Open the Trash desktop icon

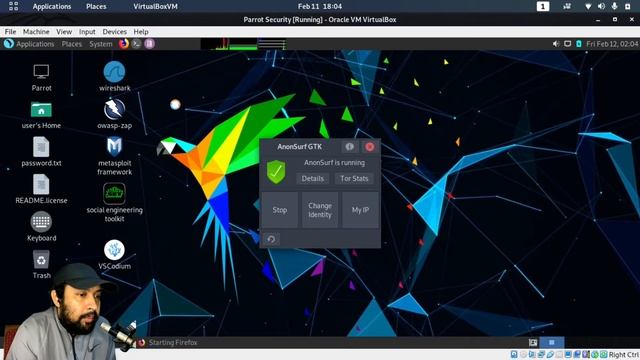(x=41, y=260)
